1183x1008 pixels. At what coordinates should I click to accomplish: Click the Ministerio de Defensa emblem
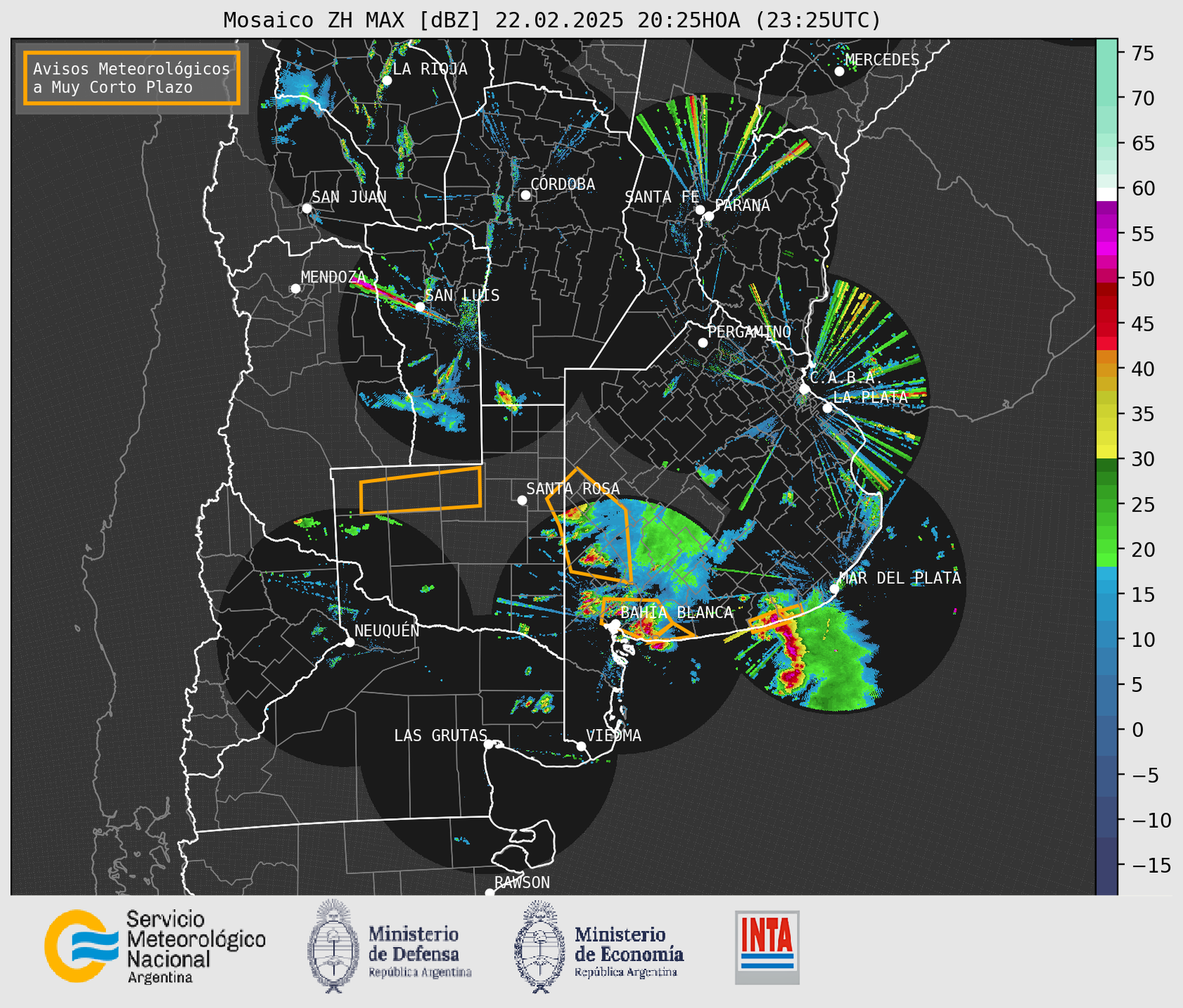click(332, 946)
